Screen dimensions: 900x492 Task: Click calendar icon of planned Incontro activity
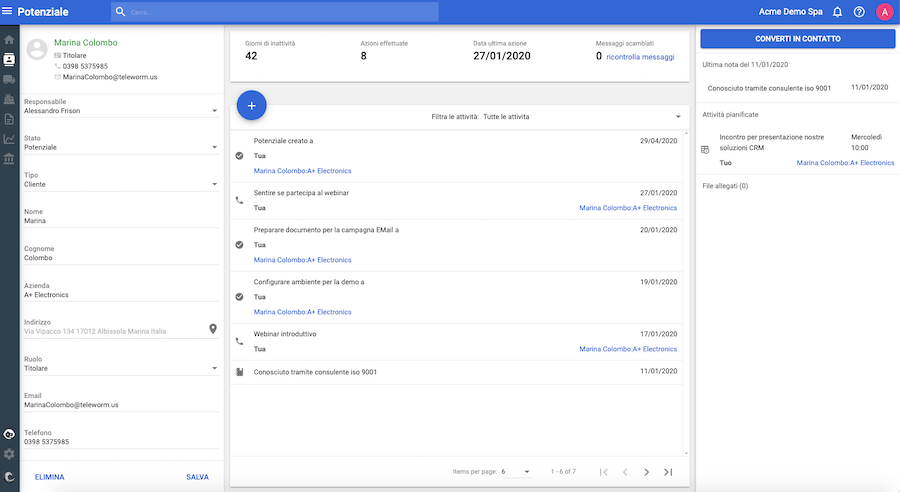[x=705, y=150]
